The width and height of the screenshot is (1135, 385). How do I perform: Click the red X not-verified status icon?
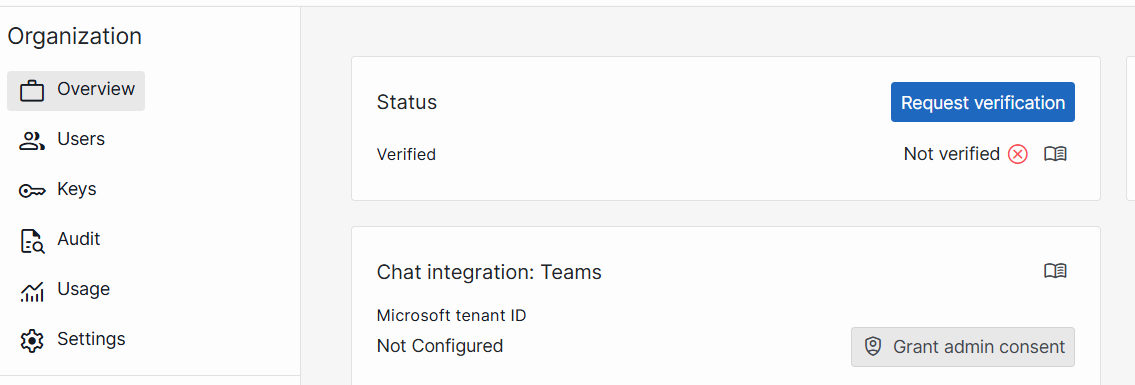[x=1018, y=154]
